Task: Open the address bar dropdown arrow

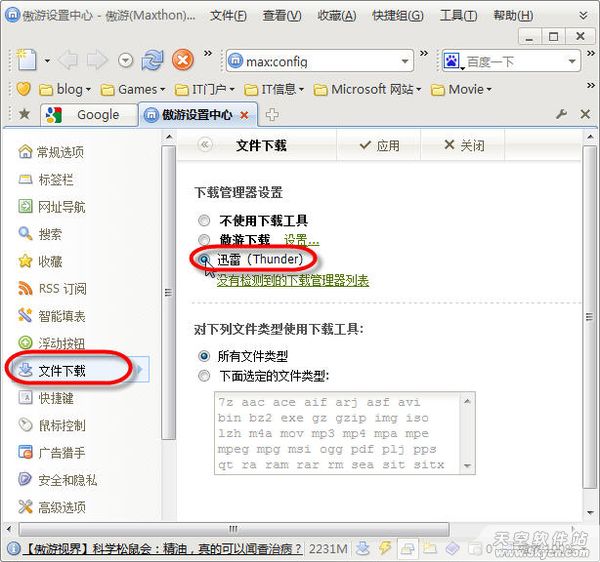Action: tap(404, 61)
